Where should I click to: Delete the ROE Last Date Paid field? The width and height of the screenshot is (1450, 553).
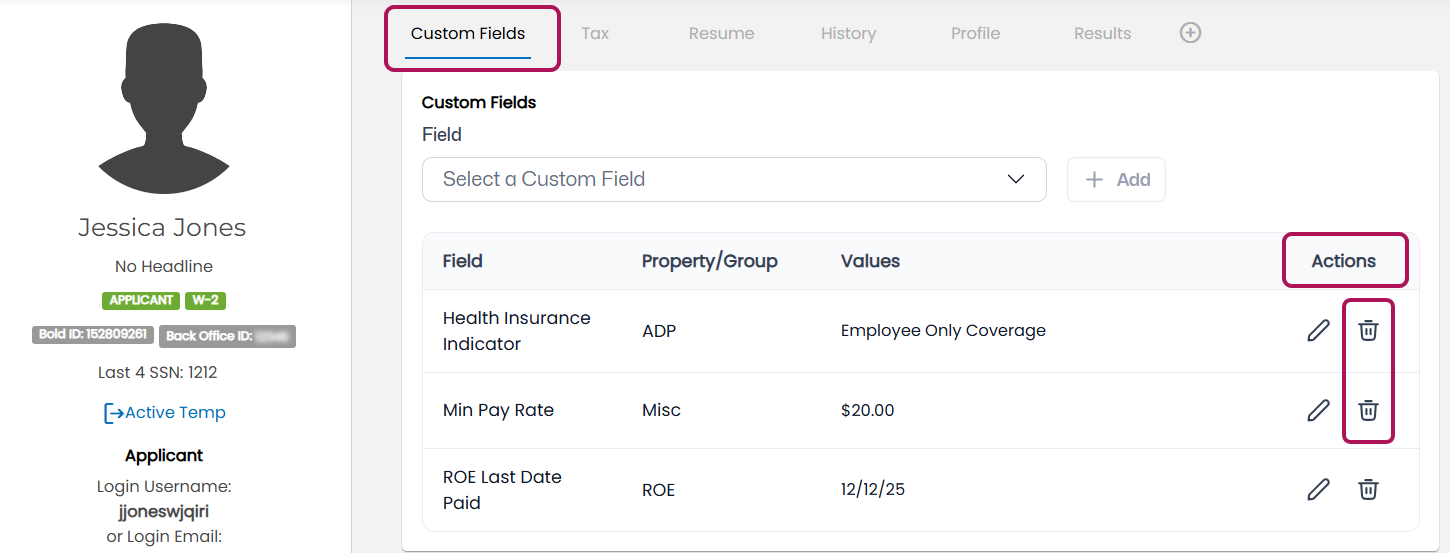[1368, 489]
